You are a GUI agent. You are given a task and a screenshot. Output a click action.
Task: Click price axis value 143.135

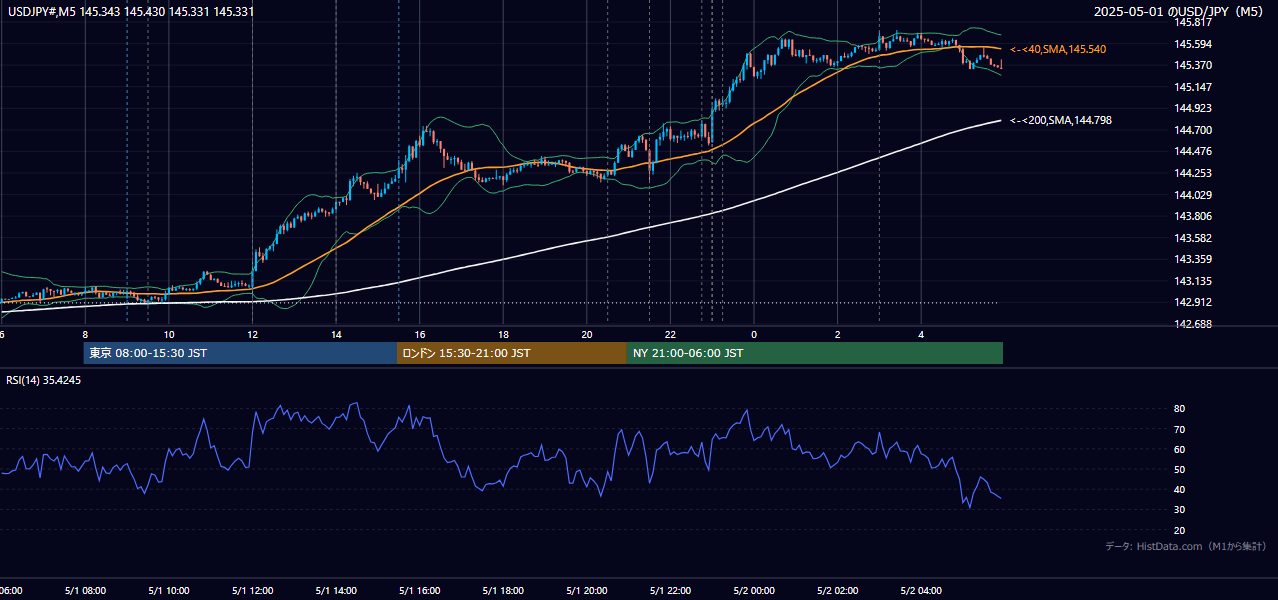click(1192, 281)
